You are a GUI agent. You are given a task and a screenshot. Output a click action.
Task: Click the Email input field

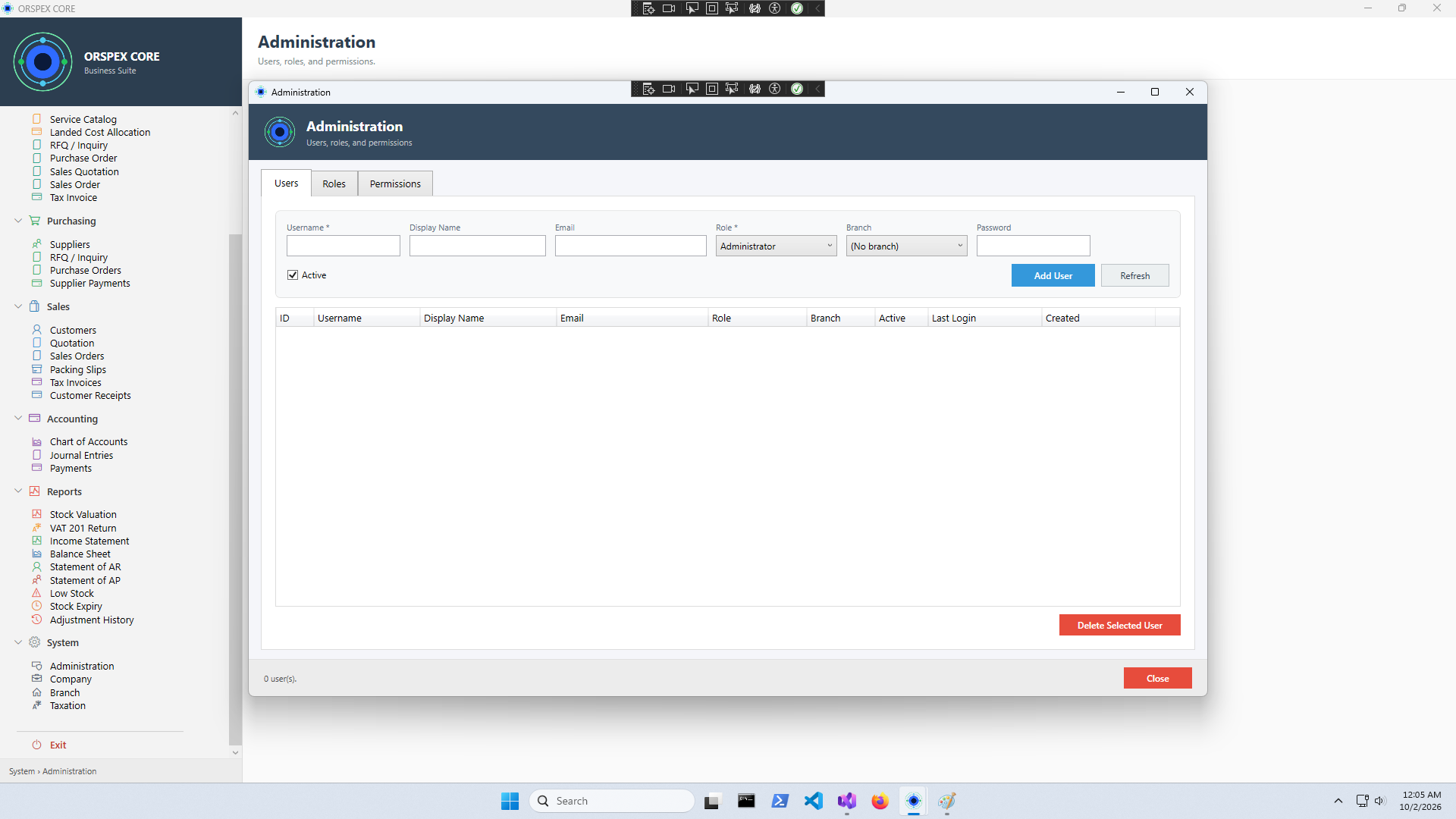click(630, 246)
